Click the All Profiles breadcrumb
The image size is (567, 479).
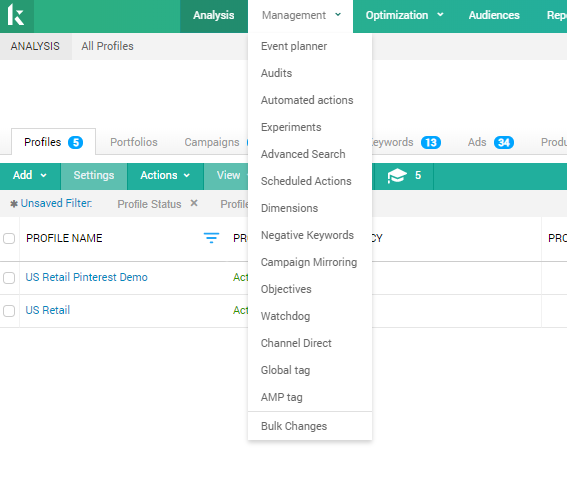(x=107, y=46)
